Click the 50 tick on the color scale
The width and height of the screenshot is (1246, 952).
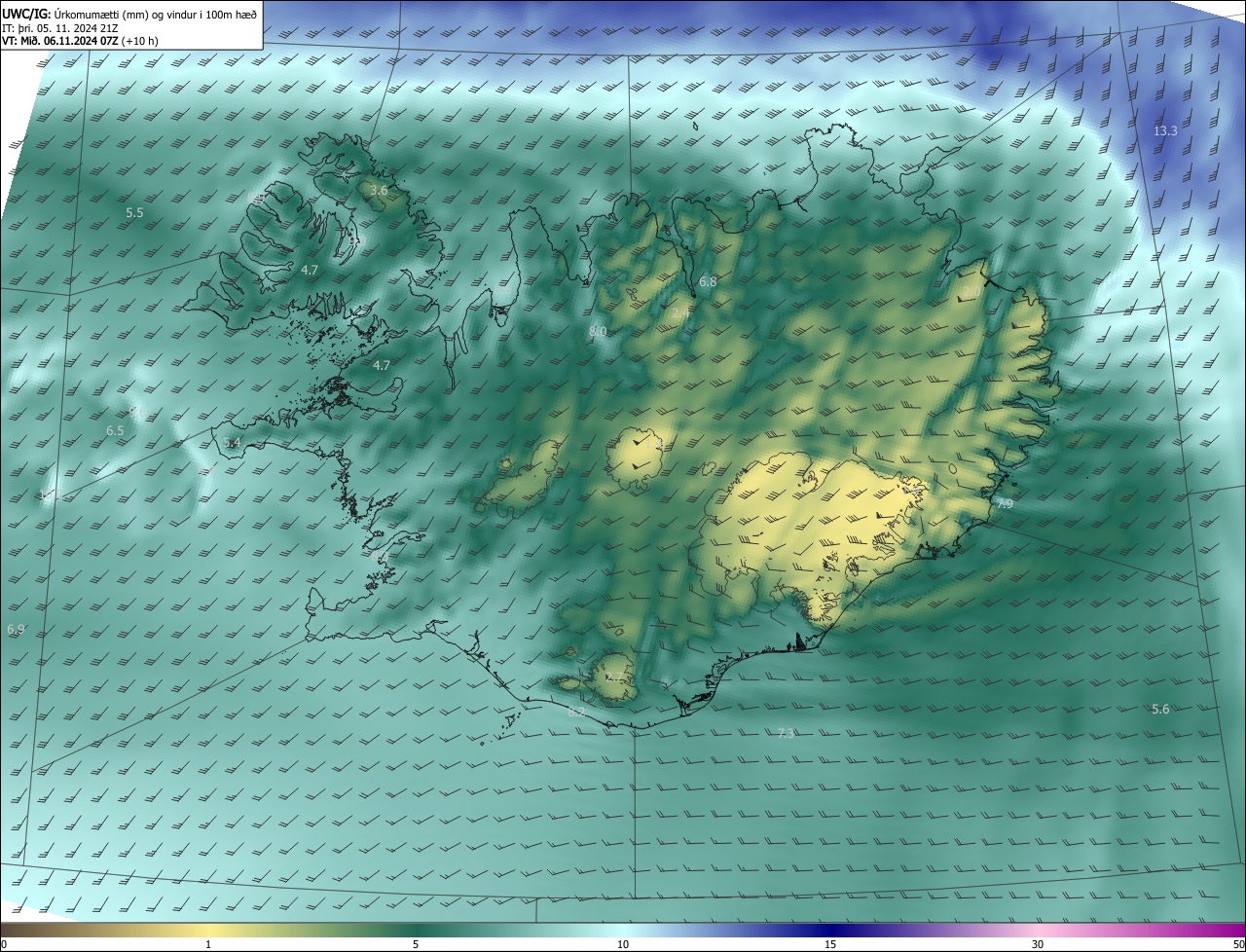pos(1238,944)
